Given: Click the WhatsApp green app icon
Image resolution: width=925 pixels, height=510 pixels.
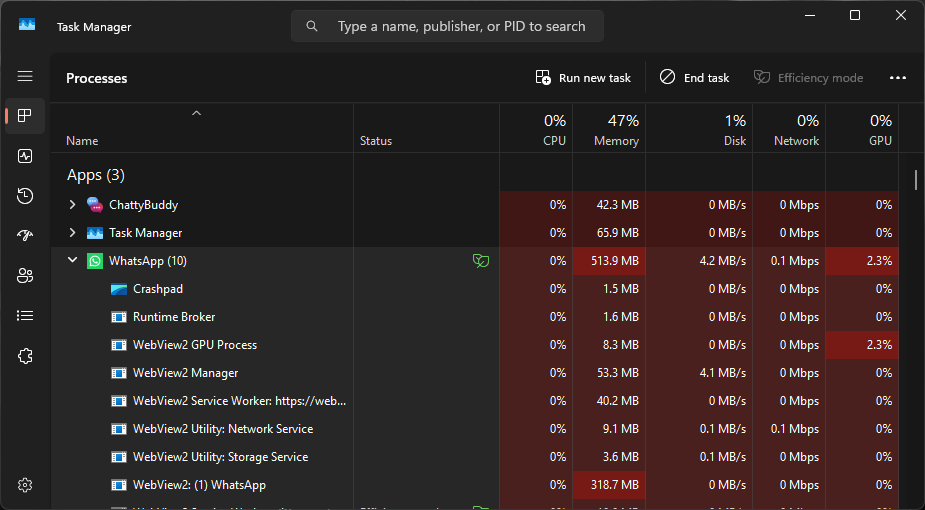Looking at the screenshot, I should (x=95, y=261).
